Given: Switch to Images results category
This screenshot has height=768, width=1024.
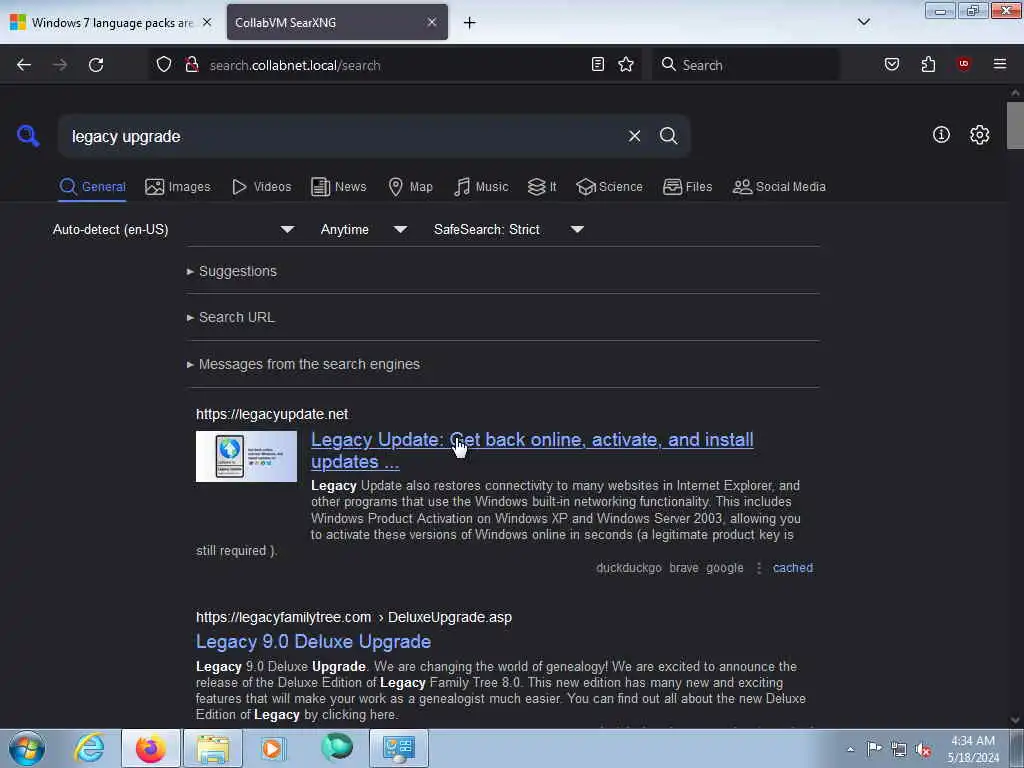Looking at the screenshot, I should point(178,187).
